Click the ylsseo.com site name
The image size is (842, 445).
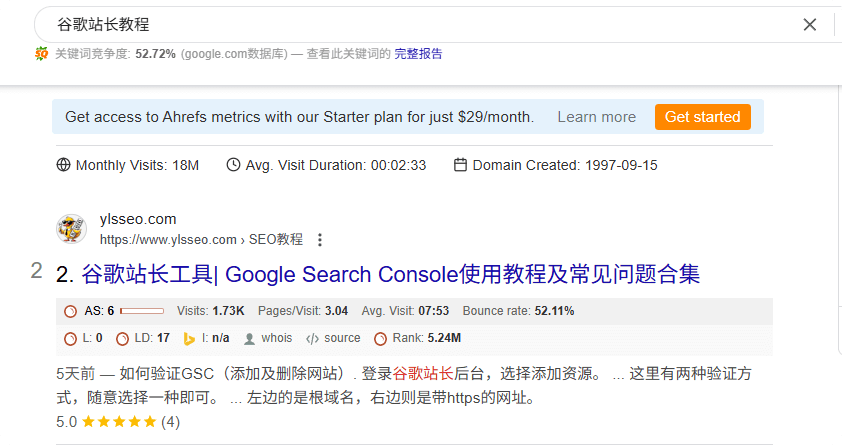pyautogui.click(x=138, y=219)
